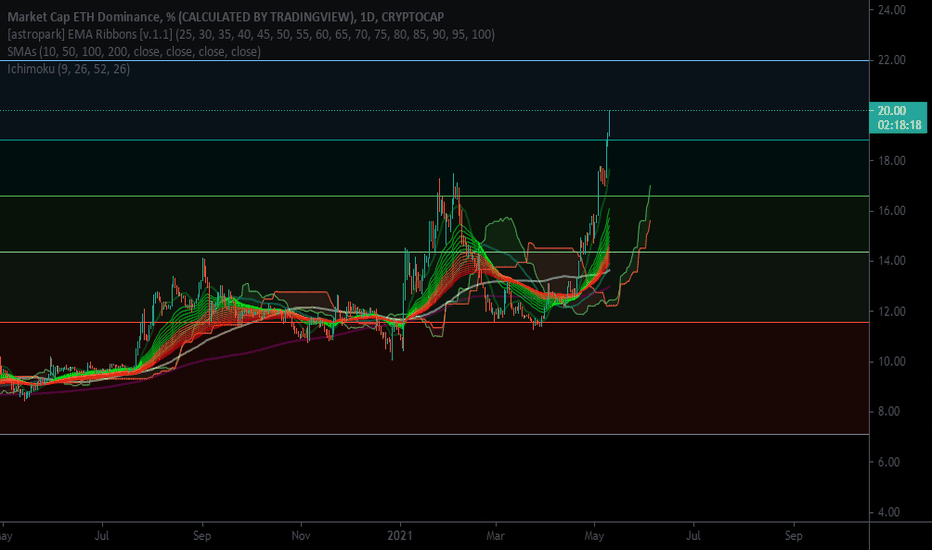Click the 16.00 price axis label
Screen dimensions: 932x550
892,210
